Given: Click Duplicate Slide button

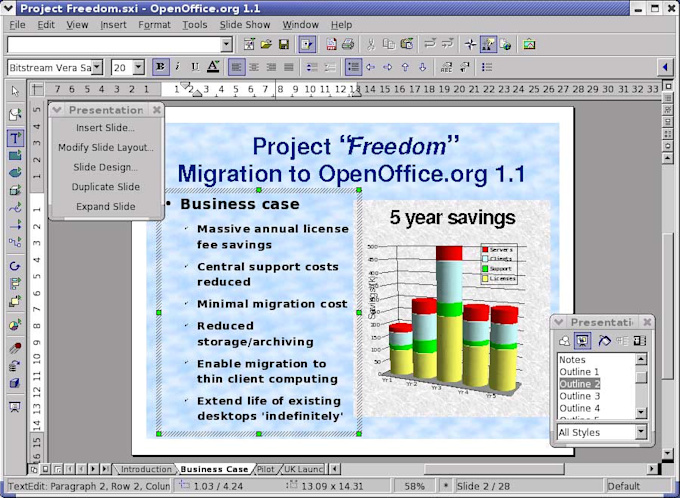Looking at the screenshot, I should coord(105,187).
